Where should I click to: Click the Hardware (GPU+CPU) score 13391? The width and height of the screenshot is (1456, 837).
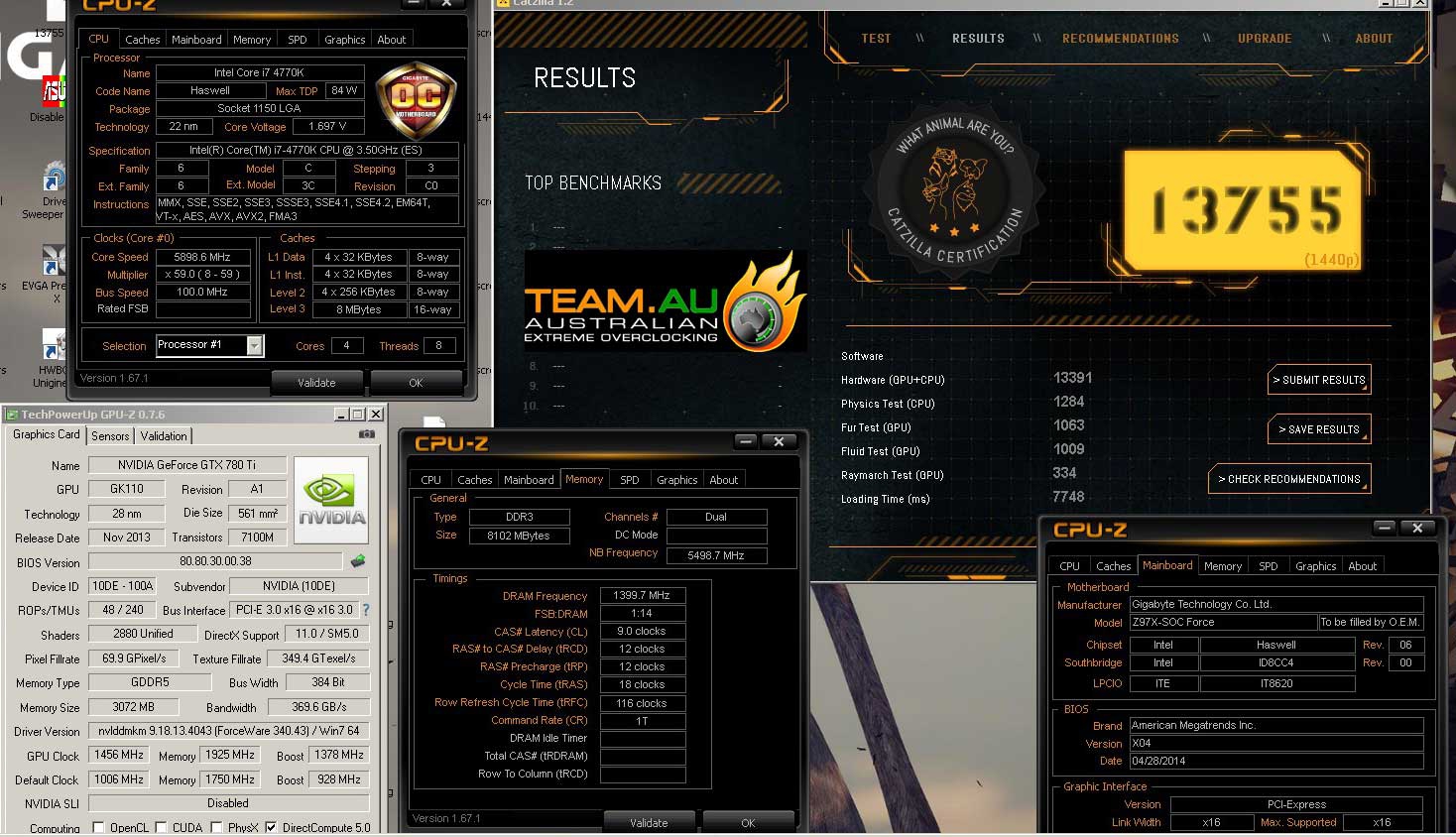coord(1072,378)
